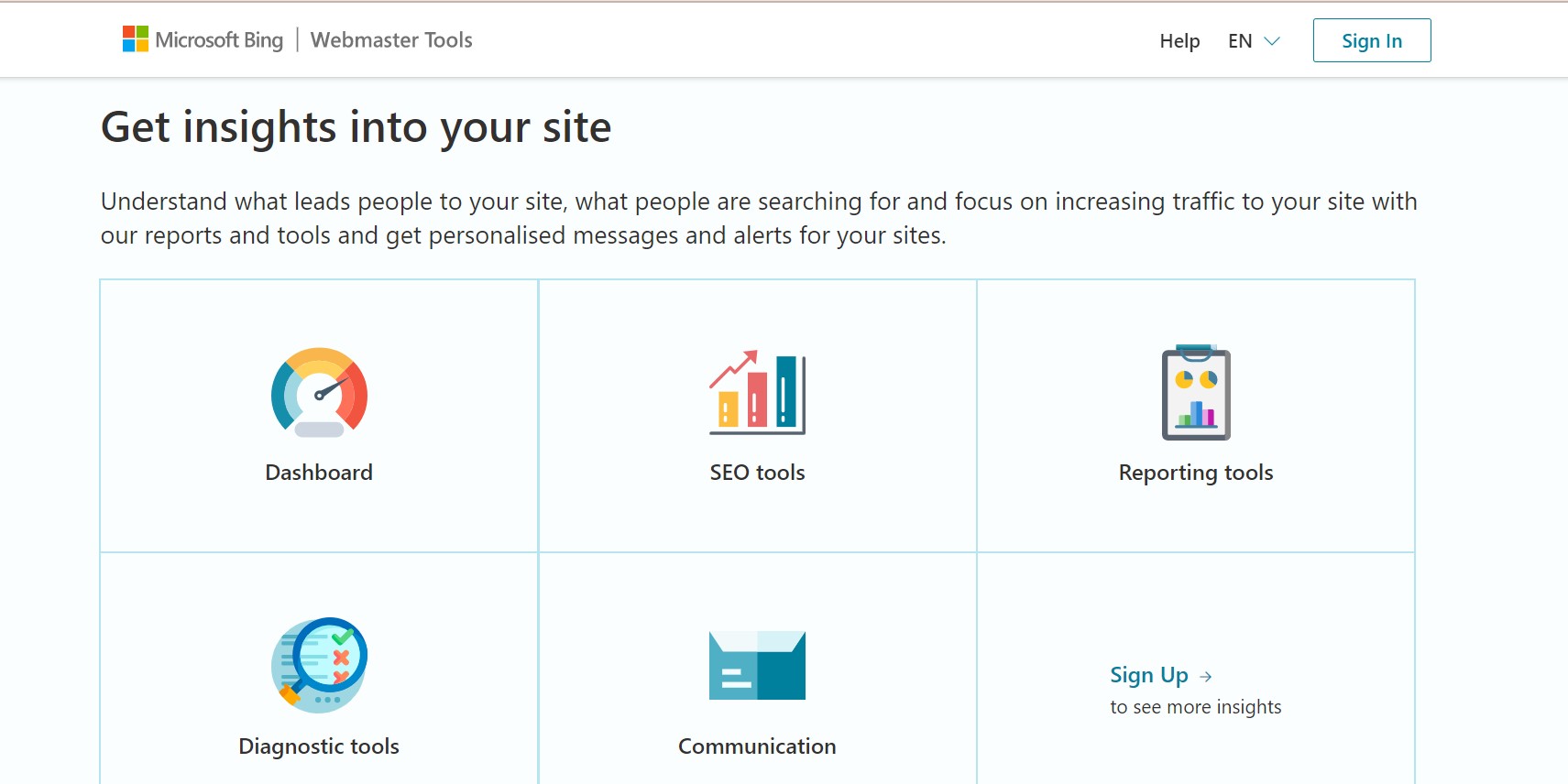1568x784 pixels.
Task: Click the Sign In button
Action: [1372, 40]
